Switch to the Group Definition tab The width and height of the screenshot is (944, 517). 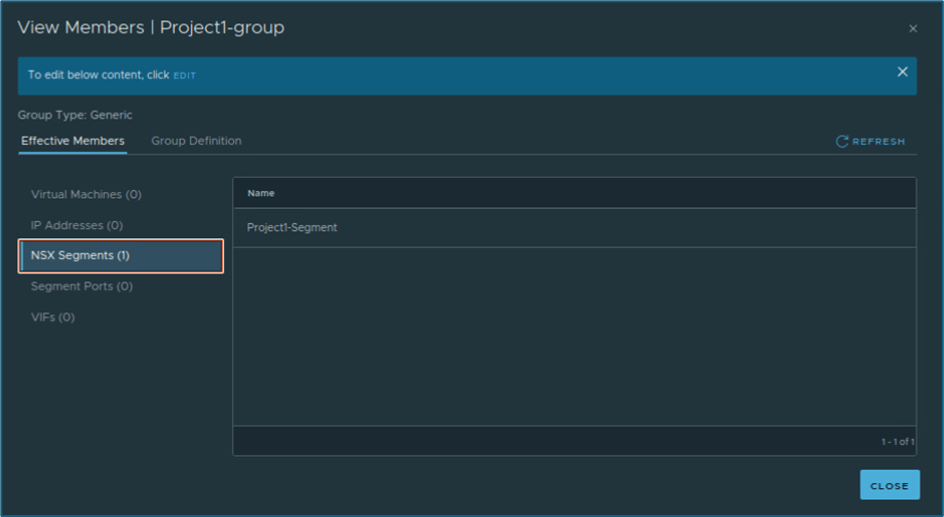click(x=196, y=141)
